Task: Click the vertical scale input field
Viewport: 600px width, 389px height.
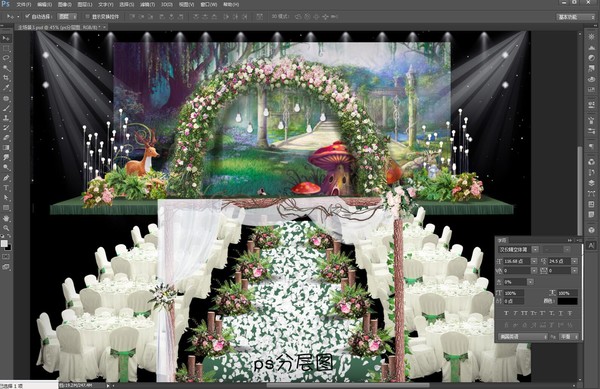Action: pos(513,293)
